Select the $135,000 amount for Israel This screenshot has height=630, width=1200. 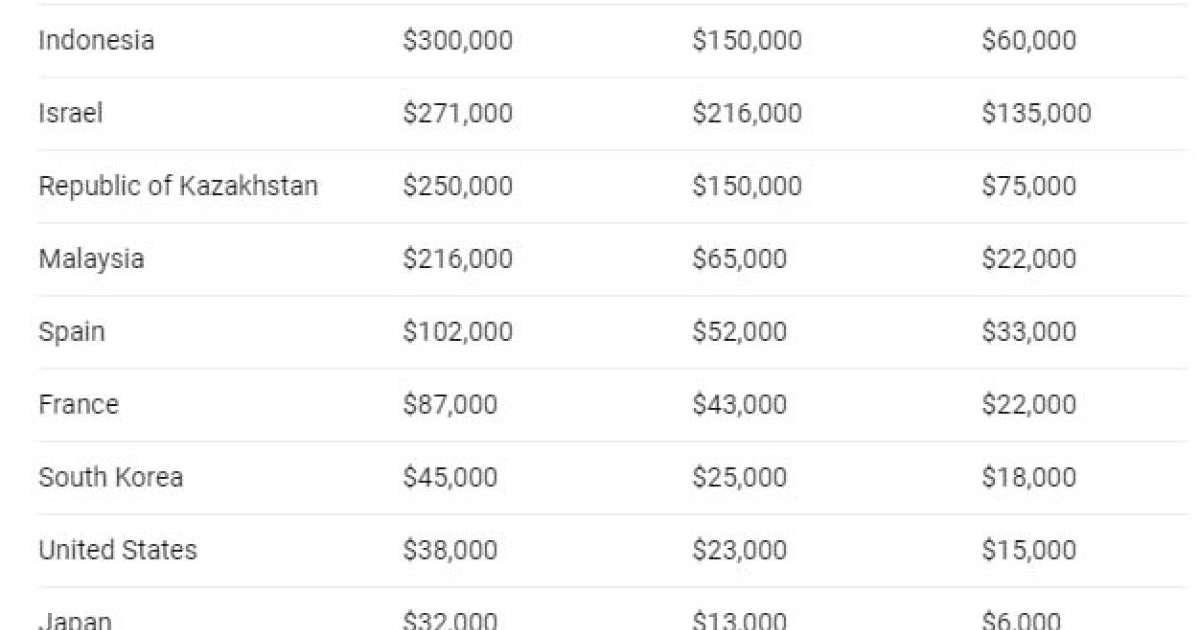[x=1036, y=114]
